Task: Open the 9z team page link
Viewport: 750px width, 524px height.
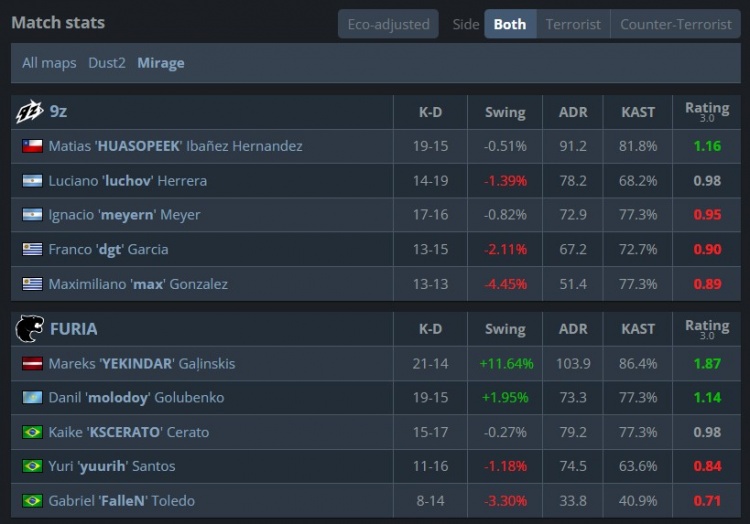Action: [x=58, y=111]
